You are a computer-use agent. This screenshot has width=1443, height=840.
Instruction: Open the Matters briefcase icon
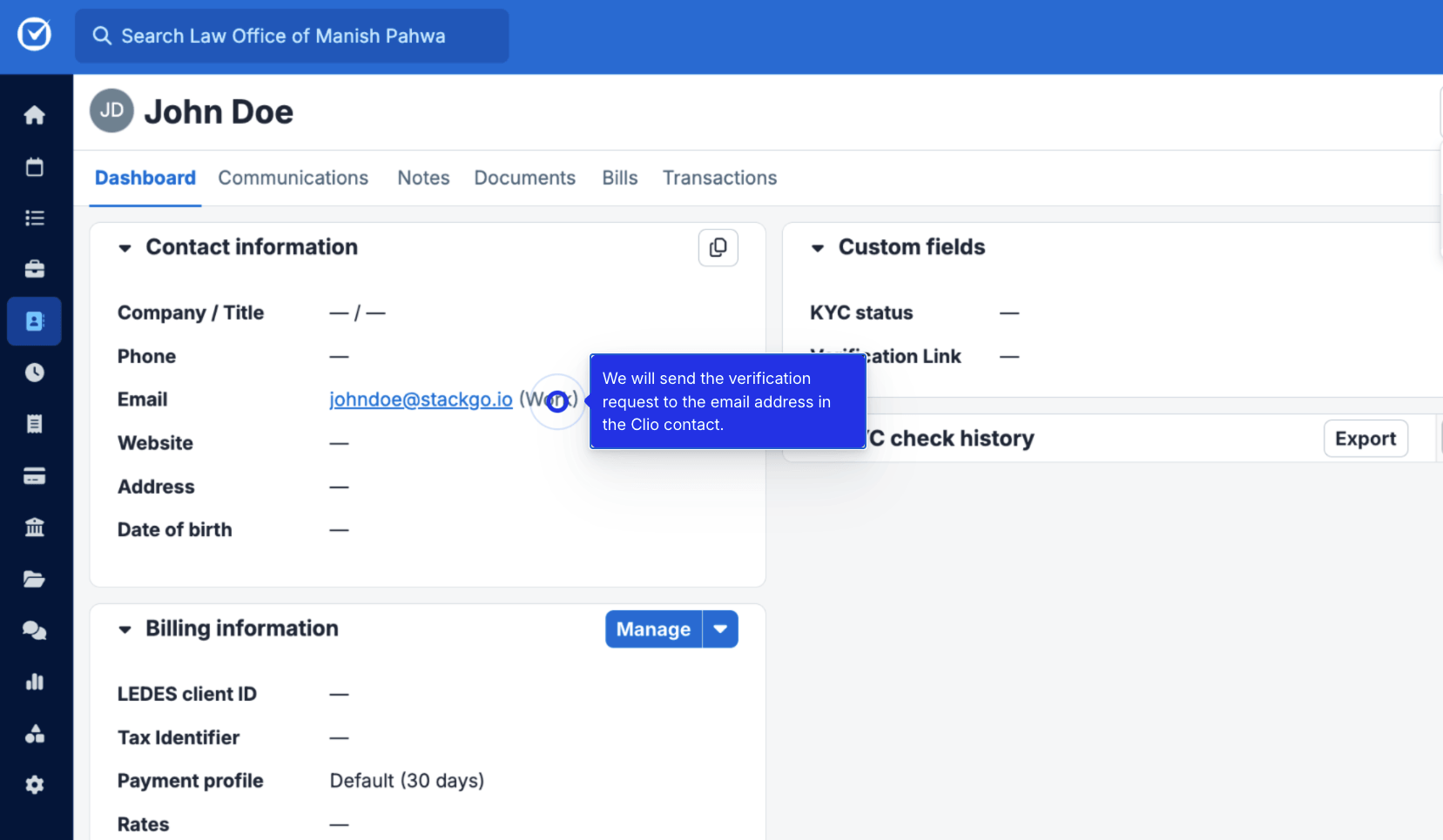coord(34,269)
